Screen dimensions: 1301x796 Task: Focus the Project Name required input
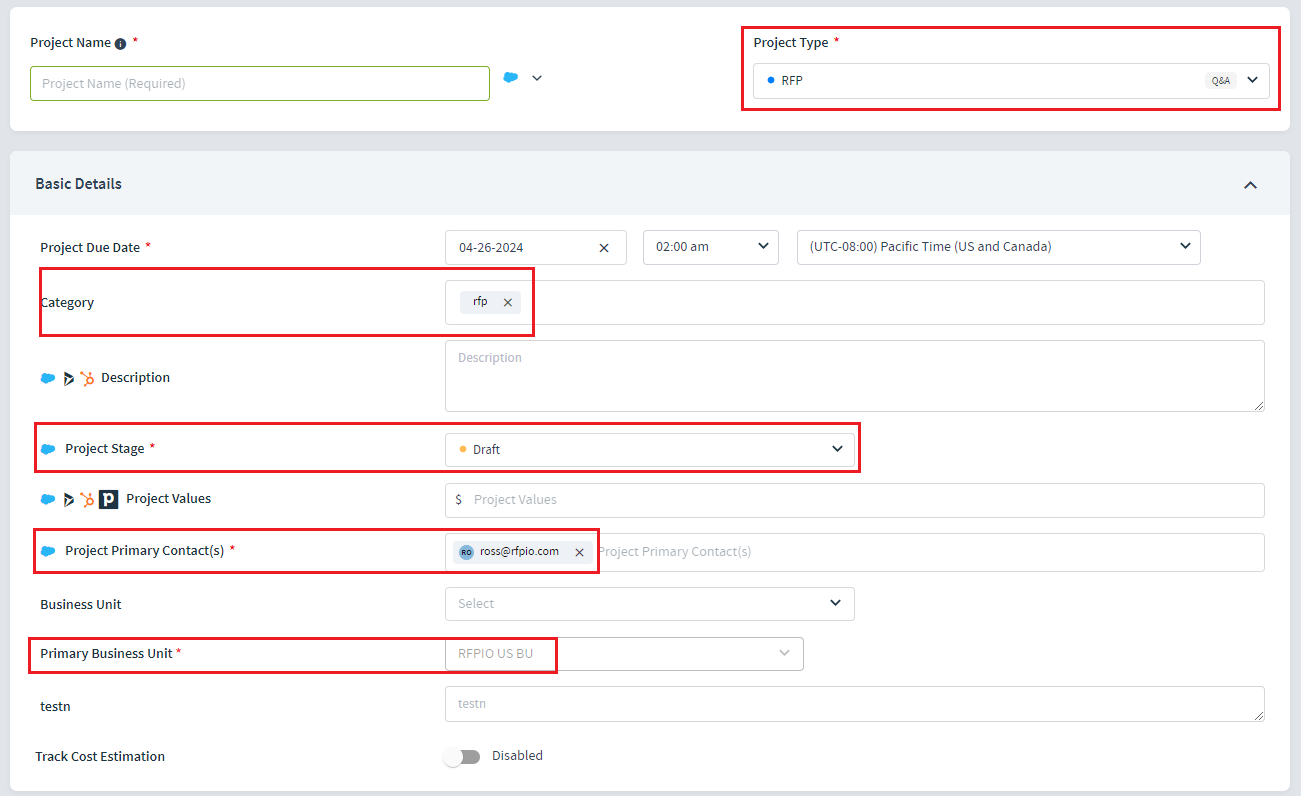click(x=260, y=84)
